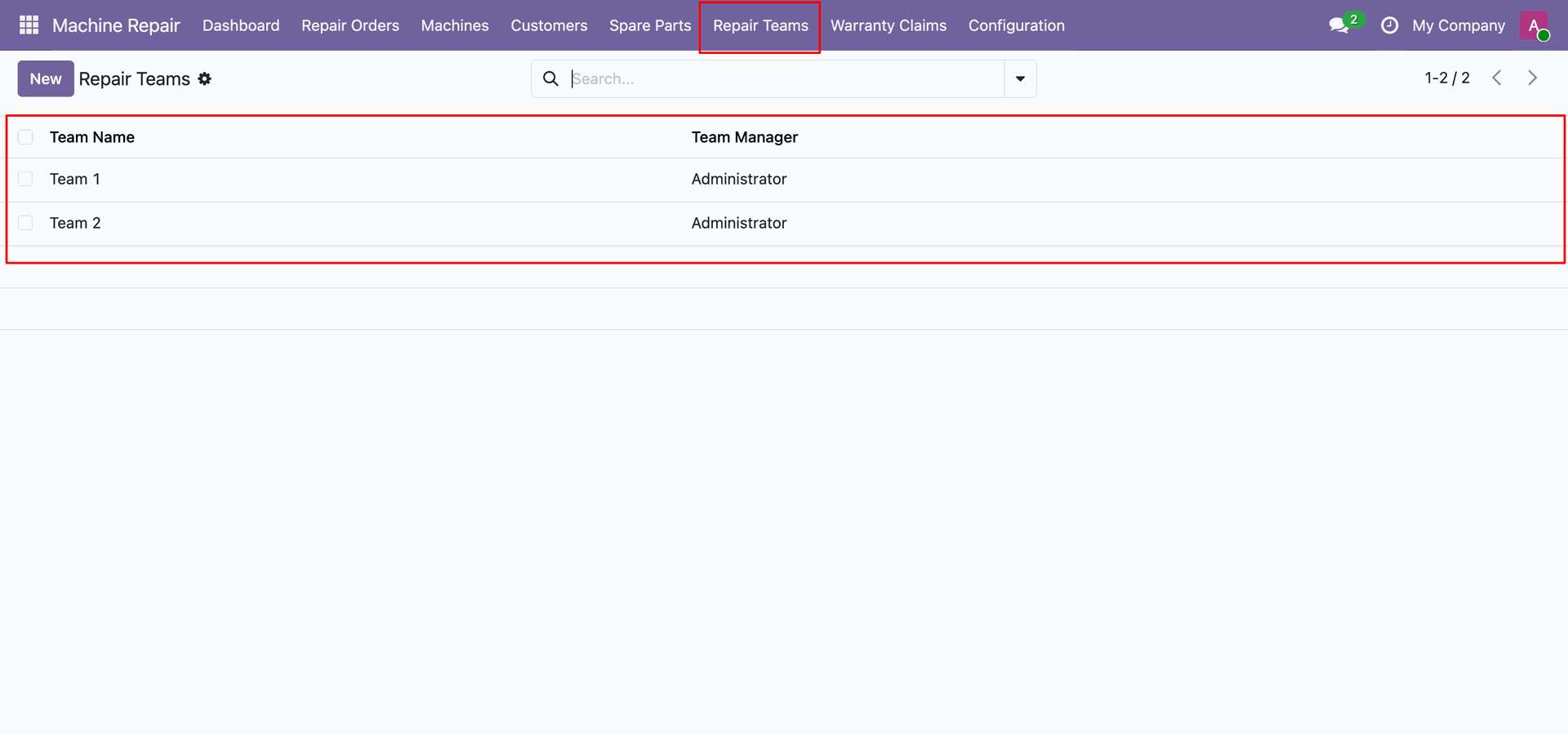The image size is (1568, 735).
Task: Click the Repair Teams breadcrumb title
Action: point(135,78)
